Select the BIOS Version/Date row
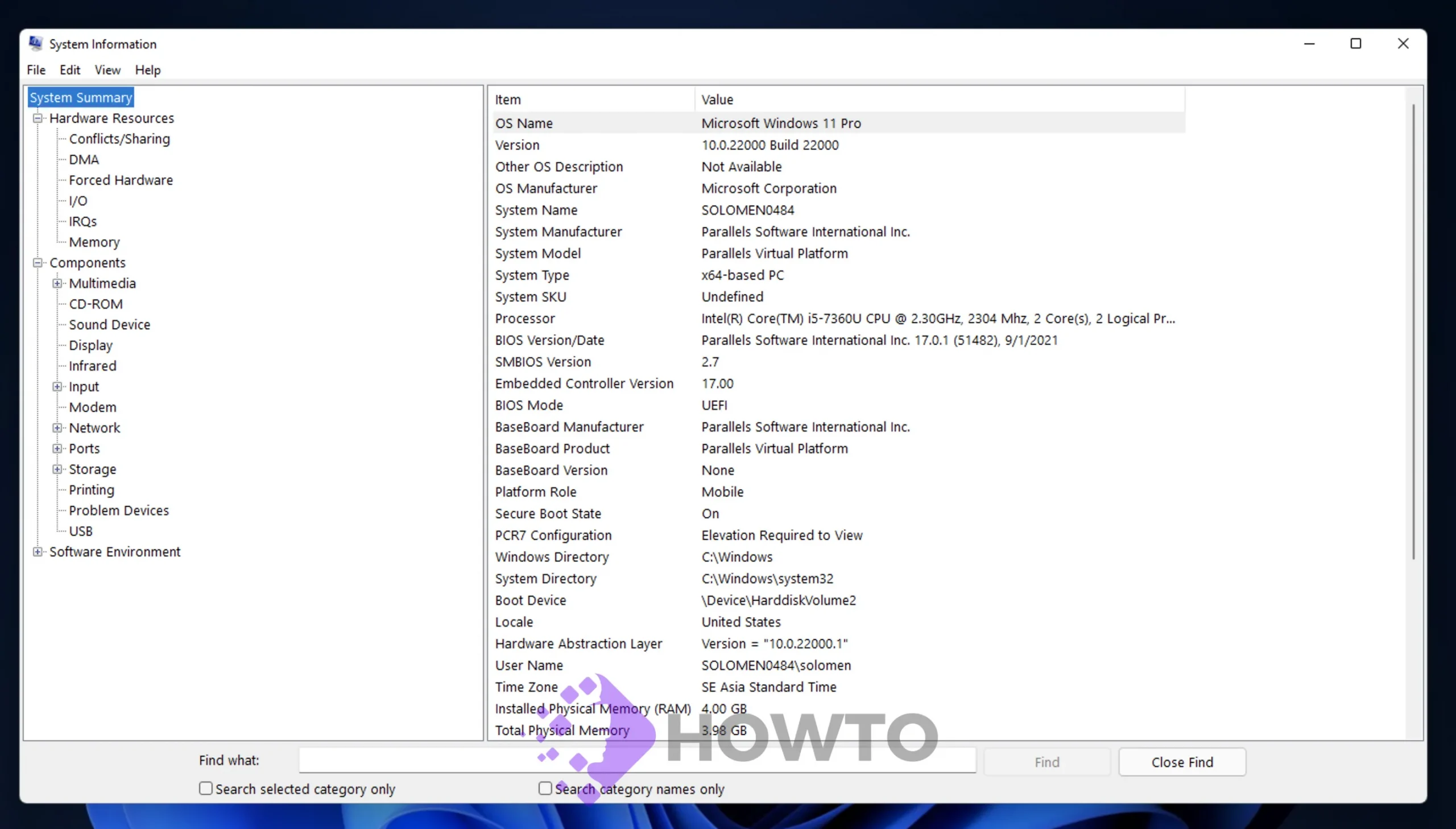Image resolution: width=1456 pixels, height=829 pixels. point(839,340)
